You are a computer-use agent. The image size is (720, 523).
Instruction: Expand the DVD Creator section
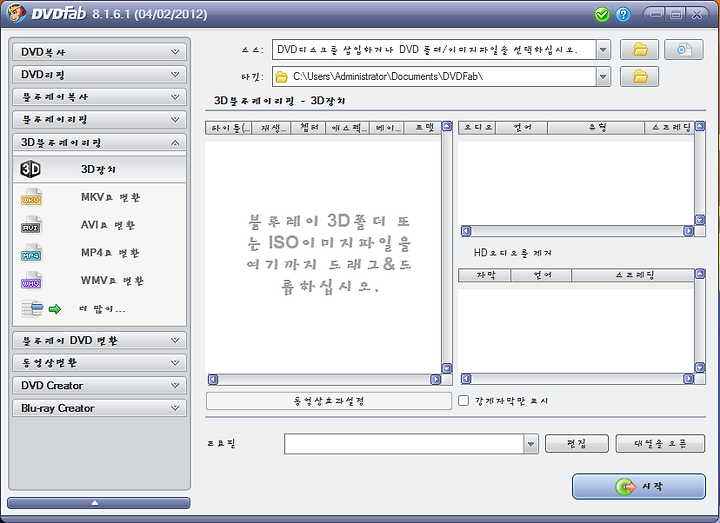coord(99,385)
